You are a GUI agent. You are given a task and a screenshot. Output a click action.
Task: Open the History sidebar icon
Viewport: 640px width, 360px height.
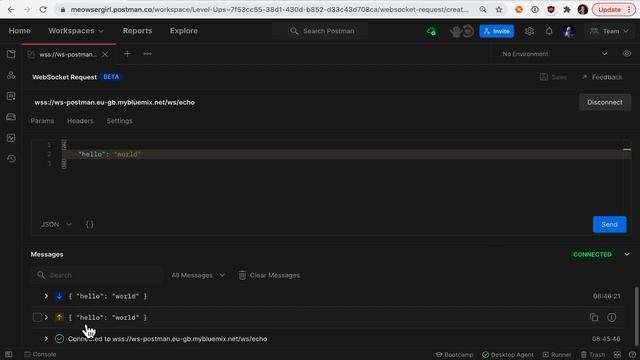[11, 158]
